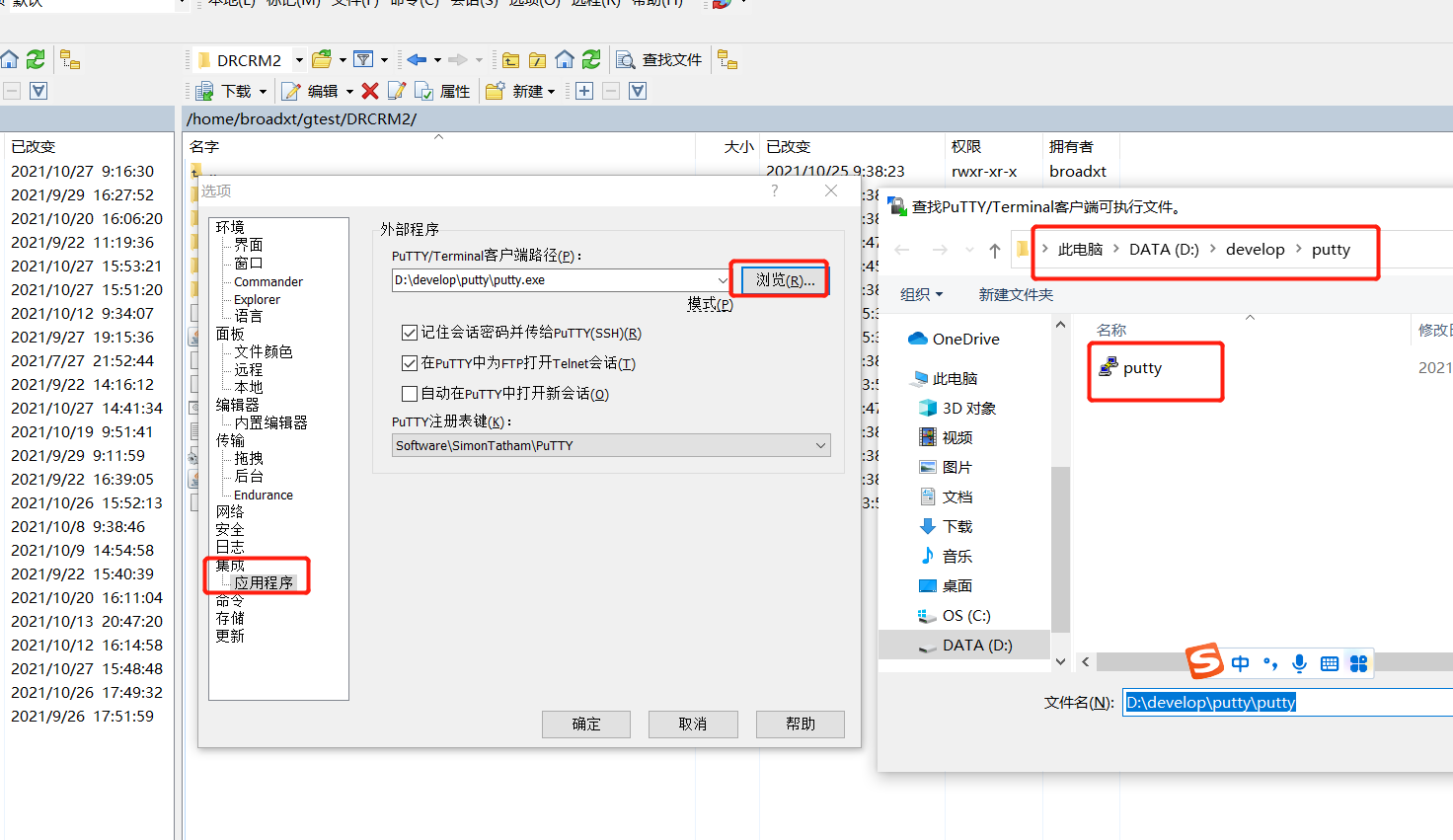Click the 取消 cancel button
1453x840 pixels.
pyautogui.click(x=693, y=724)
